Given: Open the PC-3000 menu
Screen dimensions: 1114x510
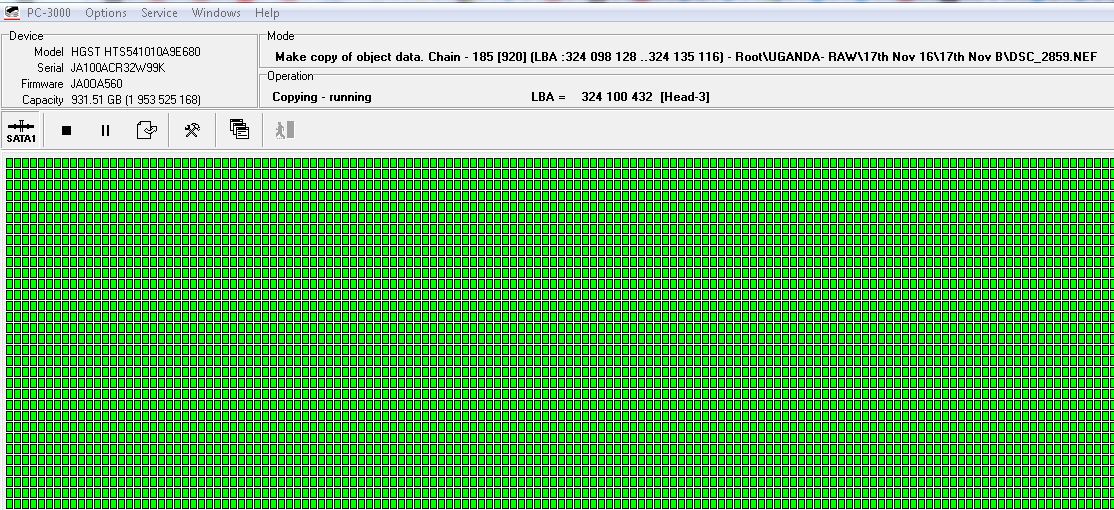Looking at the screenshot, I should (x=49, y=13).
